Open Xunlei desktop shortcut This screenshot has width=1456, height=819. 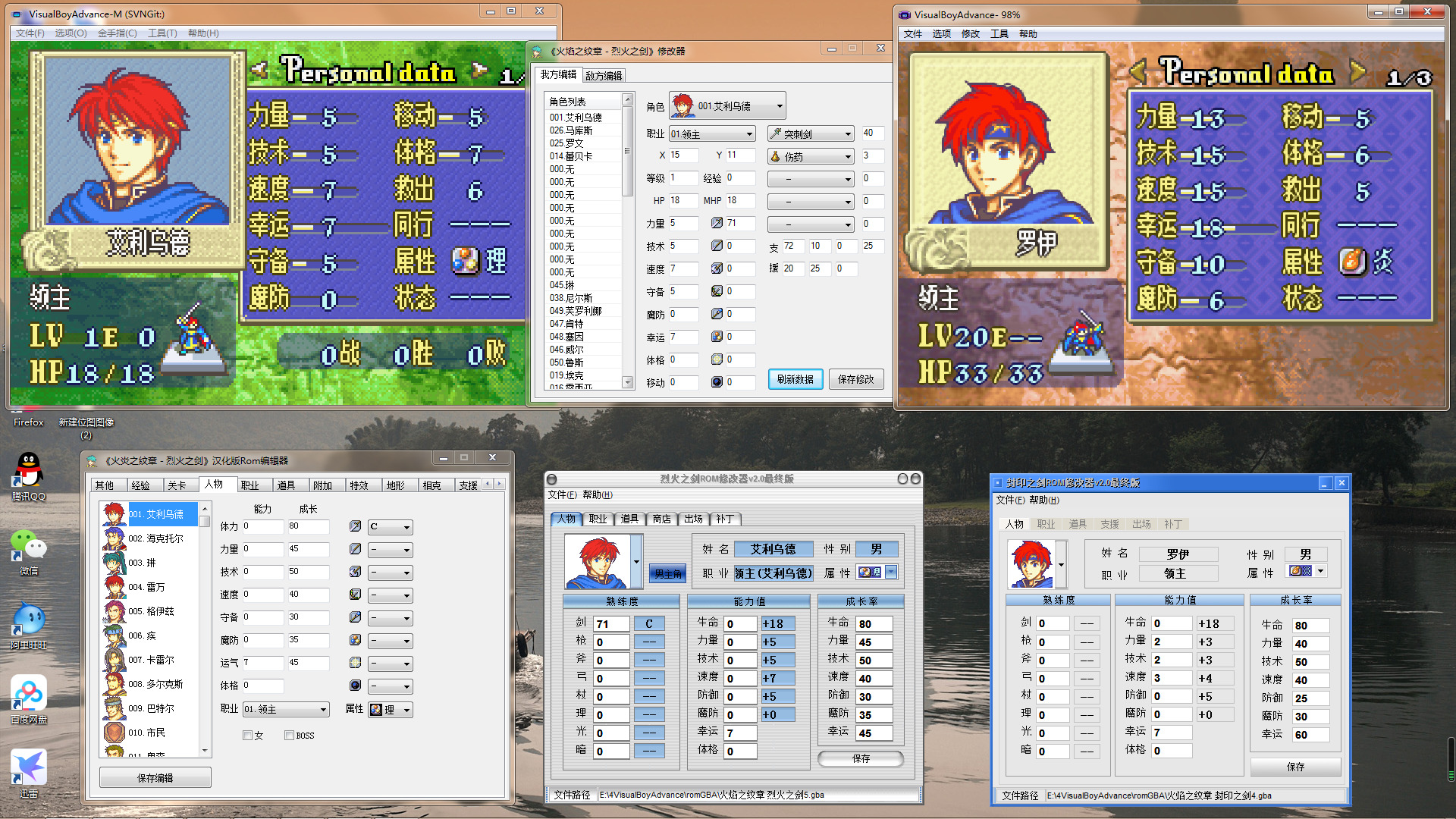click(28, 773)
